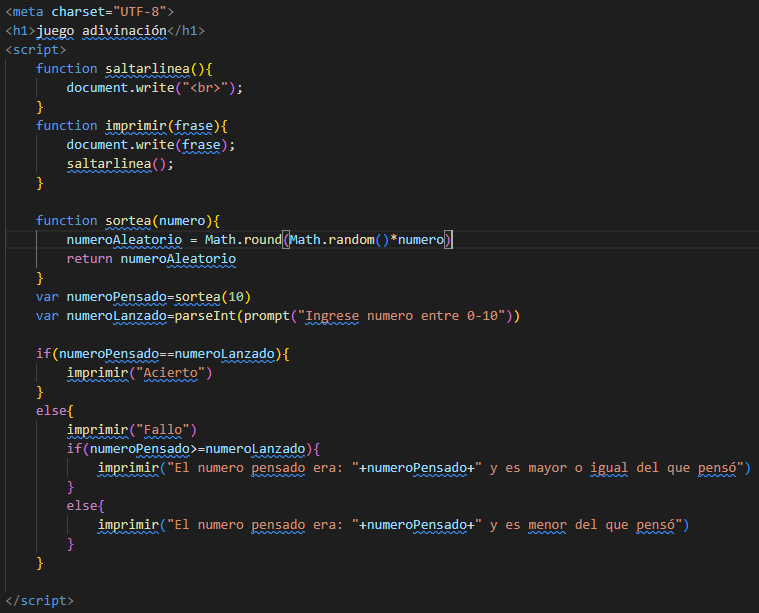Click the "Fallo" string
This screenshot has height=613, width=759.
tap(163, 430)
